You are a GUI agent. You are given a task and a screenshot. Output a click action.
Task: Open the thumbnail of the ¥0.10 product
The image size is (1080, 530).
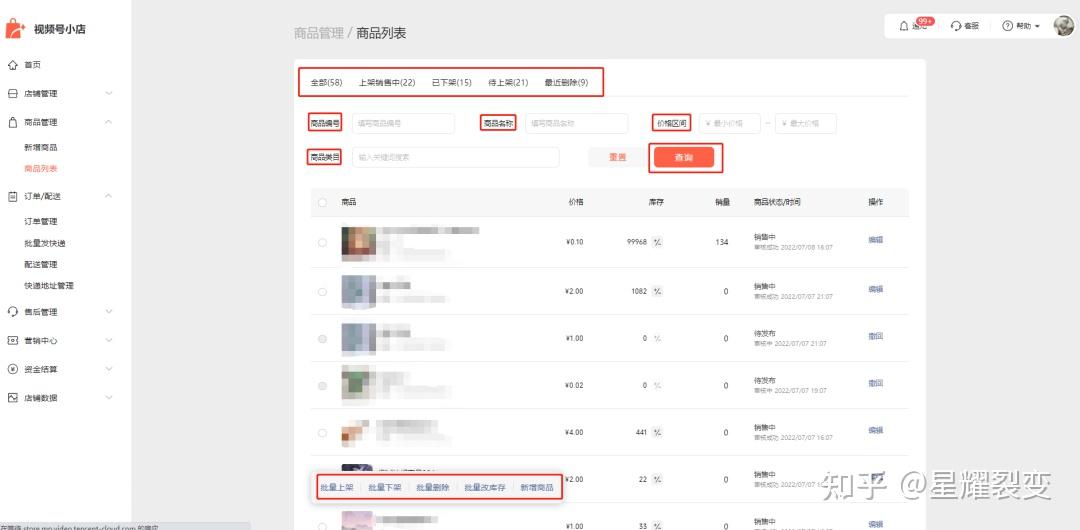tap(359, 243)
